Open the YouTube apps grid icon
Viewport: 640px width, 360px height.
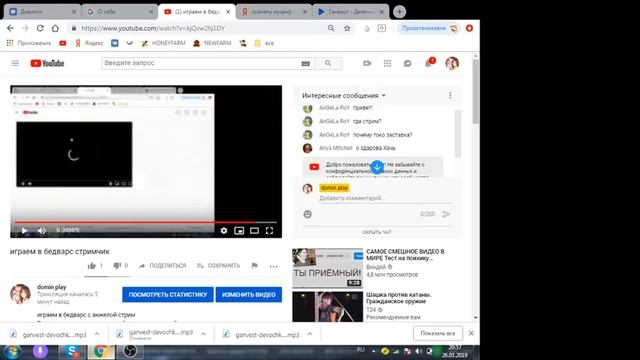pos(387,63)
